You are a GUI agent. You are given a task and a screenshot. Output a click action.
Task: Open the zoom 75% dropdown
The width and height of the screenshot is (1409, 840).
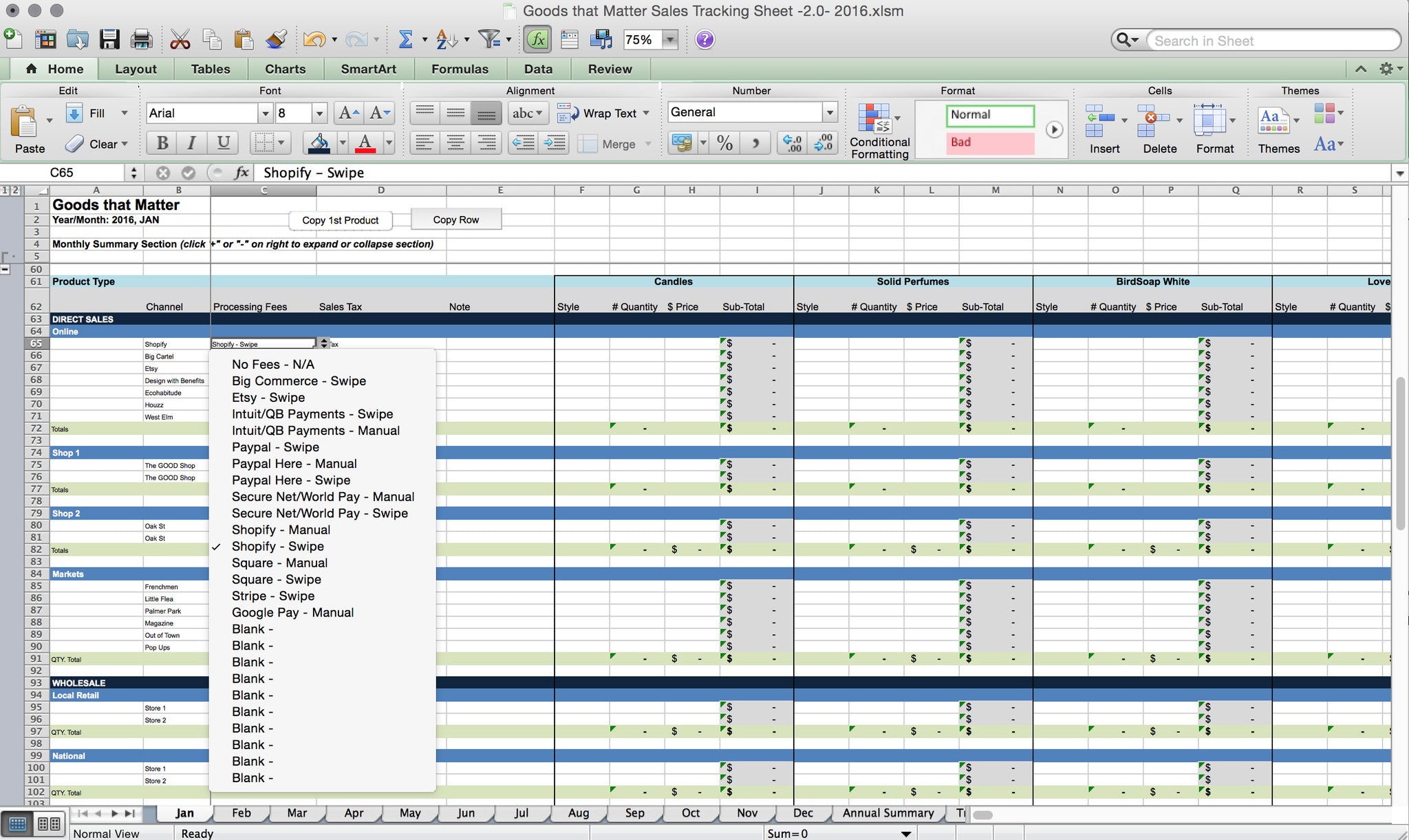[x=670, y=40]
